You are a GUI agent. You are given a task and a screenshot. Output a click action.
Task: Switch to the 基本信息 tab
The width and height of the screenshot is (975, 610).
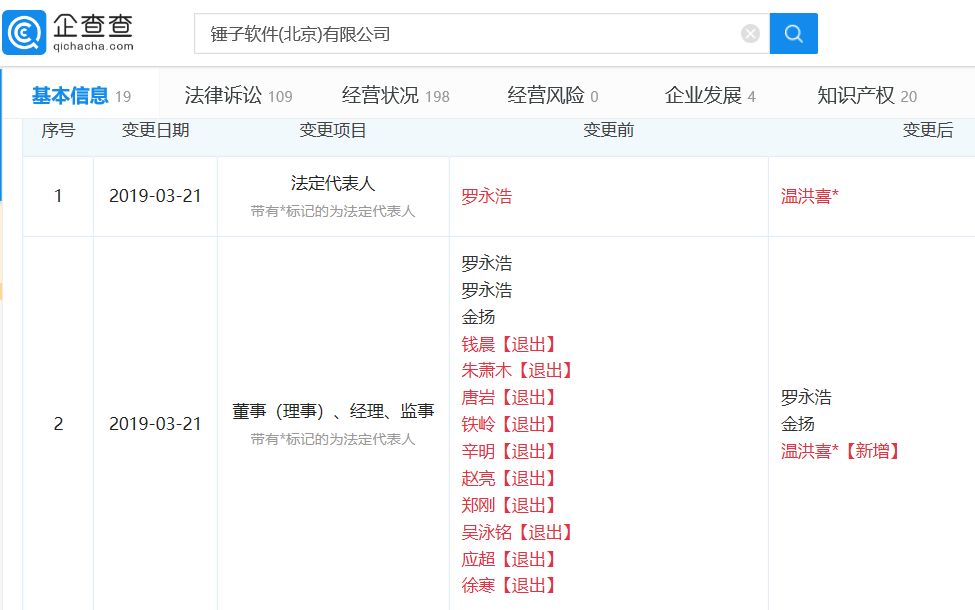point(70,96)
